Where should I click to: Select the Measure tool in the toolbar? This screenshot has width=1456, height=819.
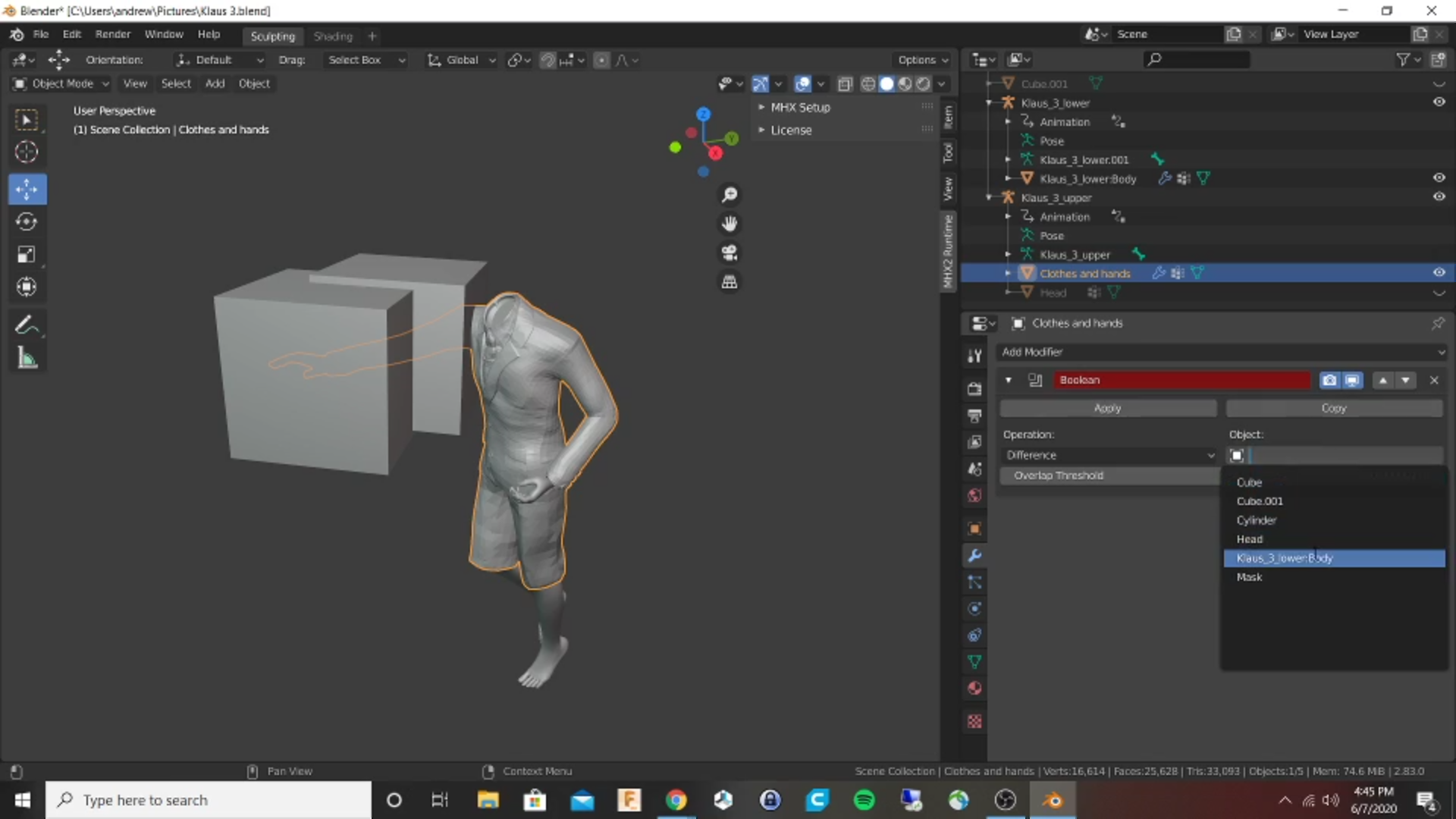click(27, 357)
